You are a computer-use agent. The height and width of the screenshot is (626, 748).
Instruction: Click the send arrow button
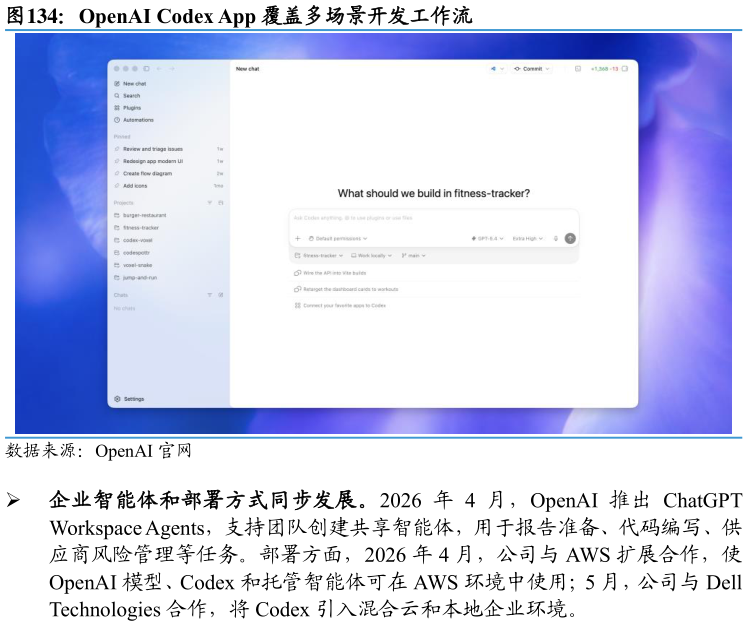click(570, 239)
